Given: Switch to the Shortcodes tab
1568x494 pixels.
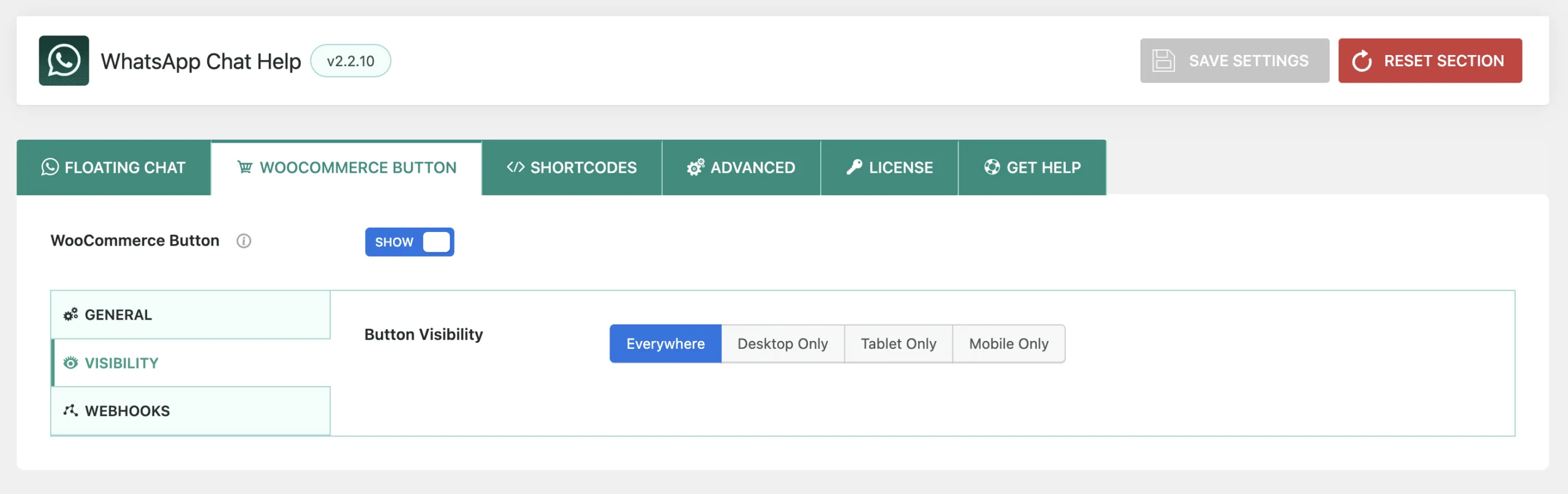Looking at the screenshot, I should click(572, 168).
